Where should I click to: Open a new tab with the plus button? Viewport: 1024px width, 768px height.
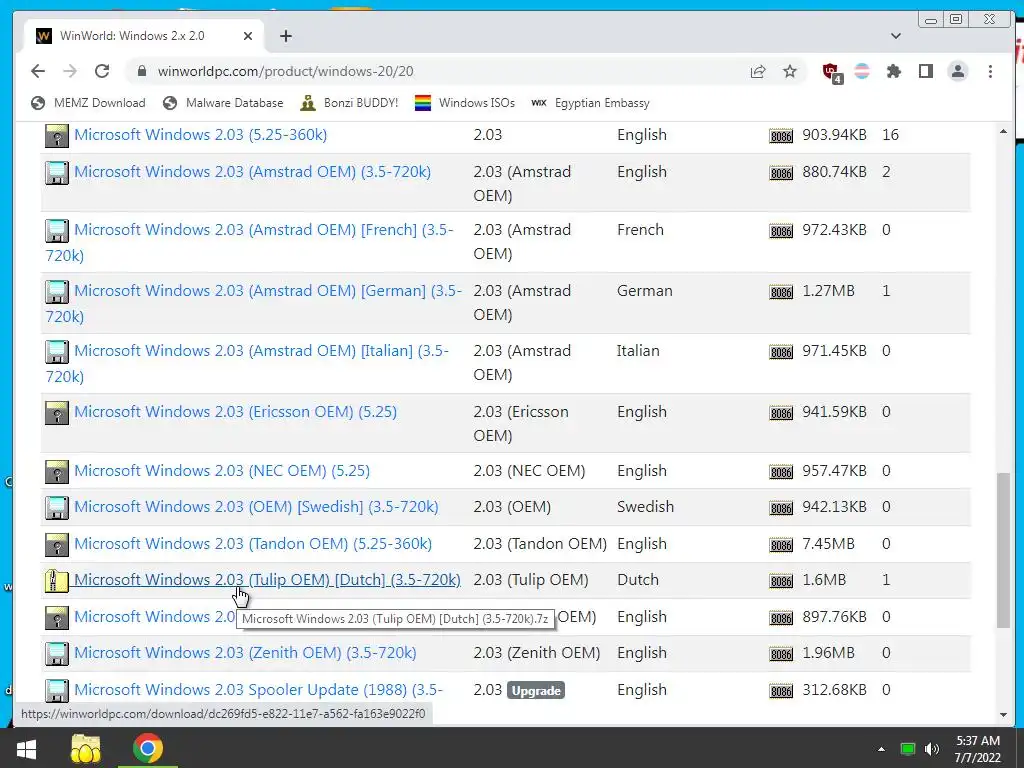tap(285, 36)
